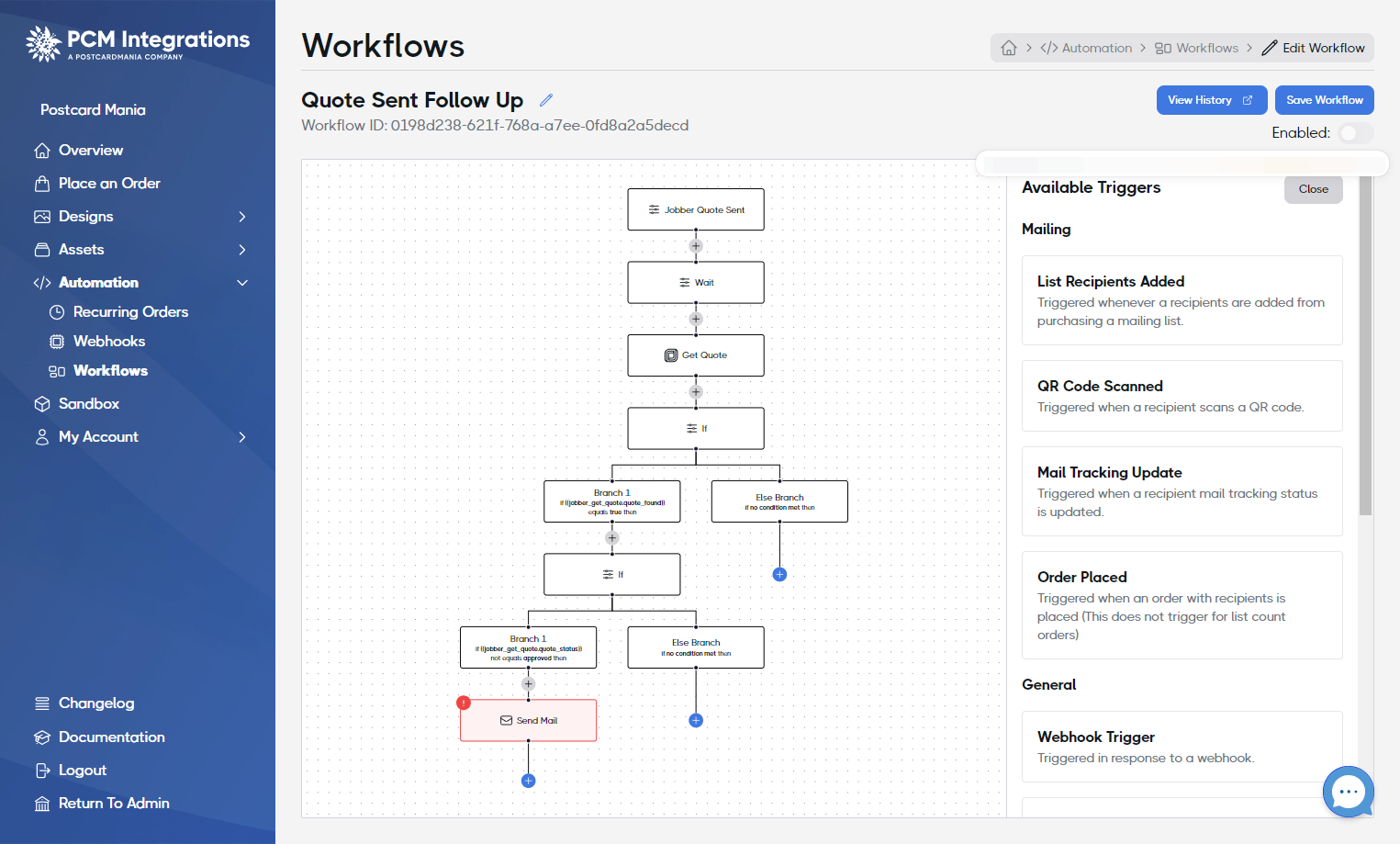Select the Mail Tracking Update trigger
This screenshot has width=1400, height=844.
coord(1182,491)
